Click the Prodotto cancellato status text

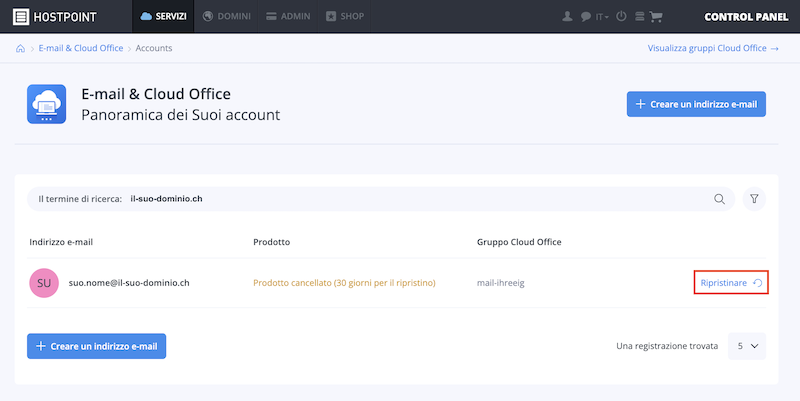344,283
